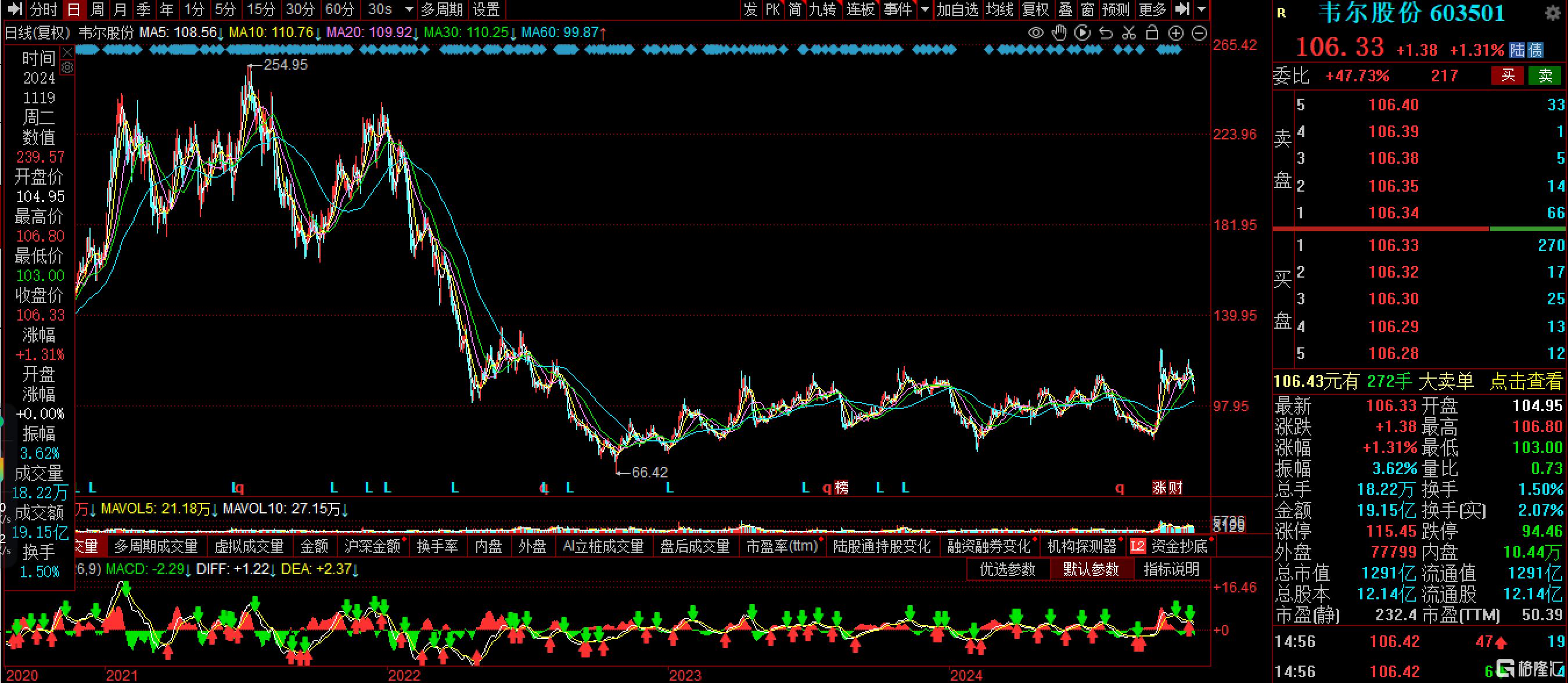
Task: Toggle 预测 forecast display
Action: tap(1116, 9)
